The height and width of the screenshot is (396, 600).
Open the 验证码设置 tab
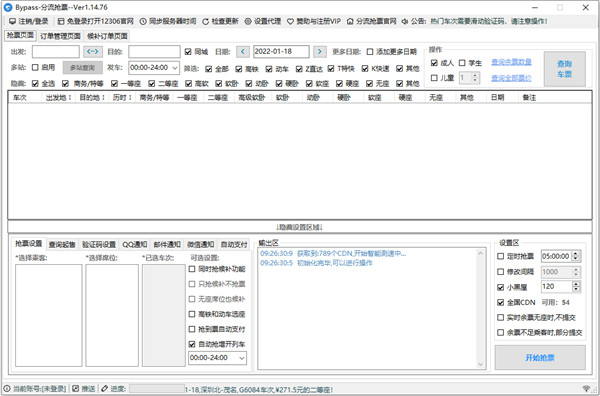[99, 244]
